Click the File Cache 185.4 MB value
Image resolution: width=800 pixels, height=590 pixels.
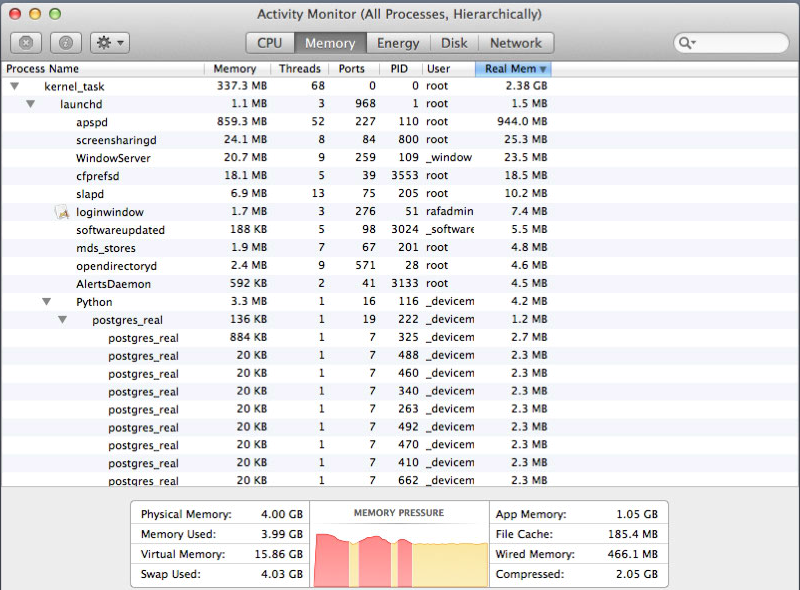[x=633, y=534]
